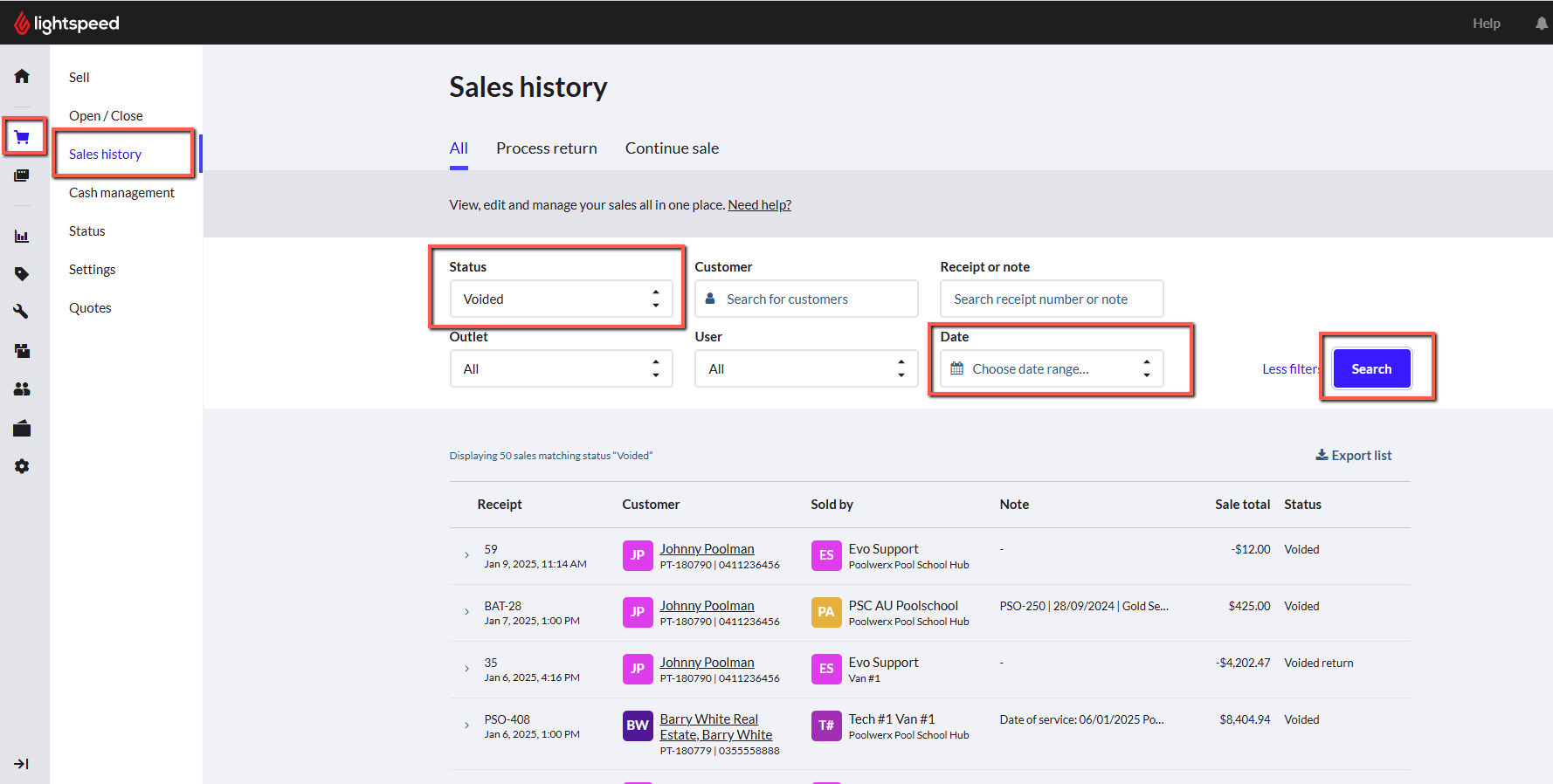Click the ES avatar for receipt 59
The height and width of the screenshot is (784, 1553).
[x=826, y=555]
